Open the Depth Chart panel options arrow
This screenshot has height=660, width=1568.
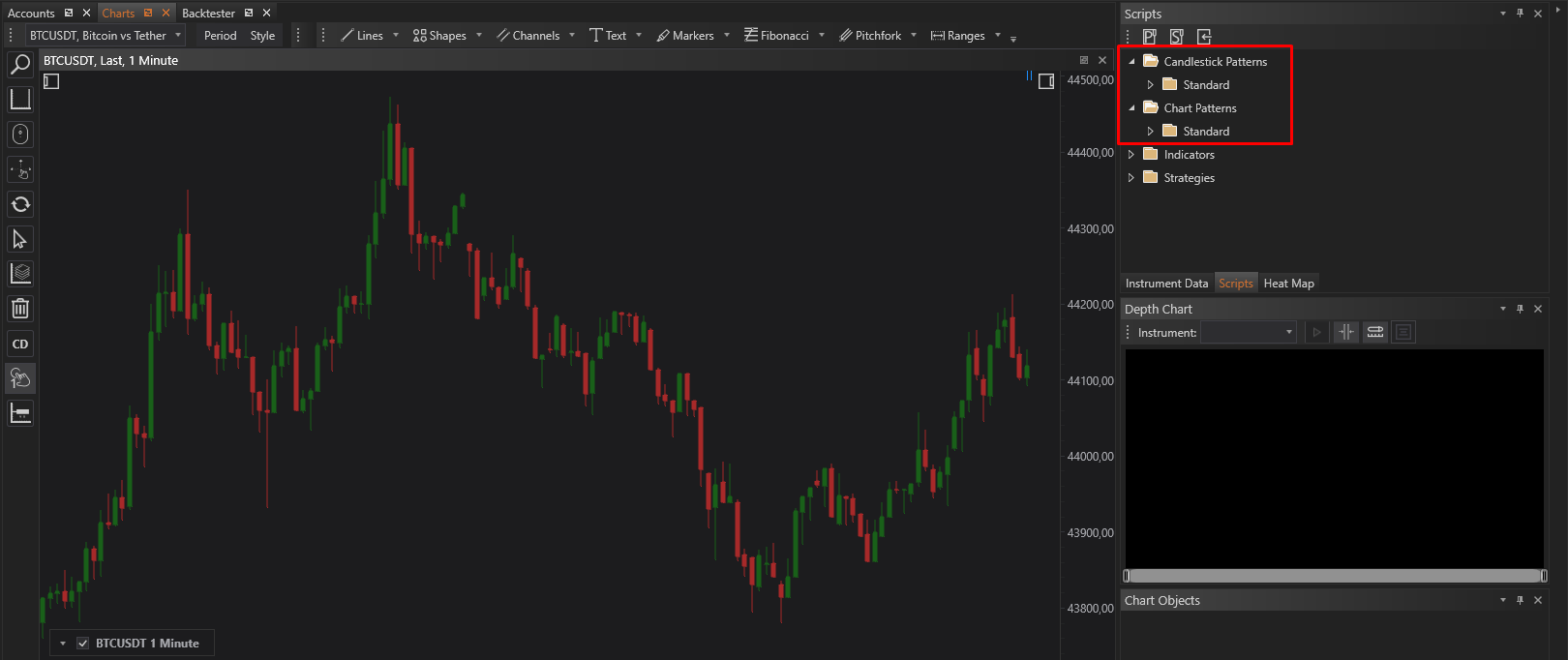(1503, 309)
